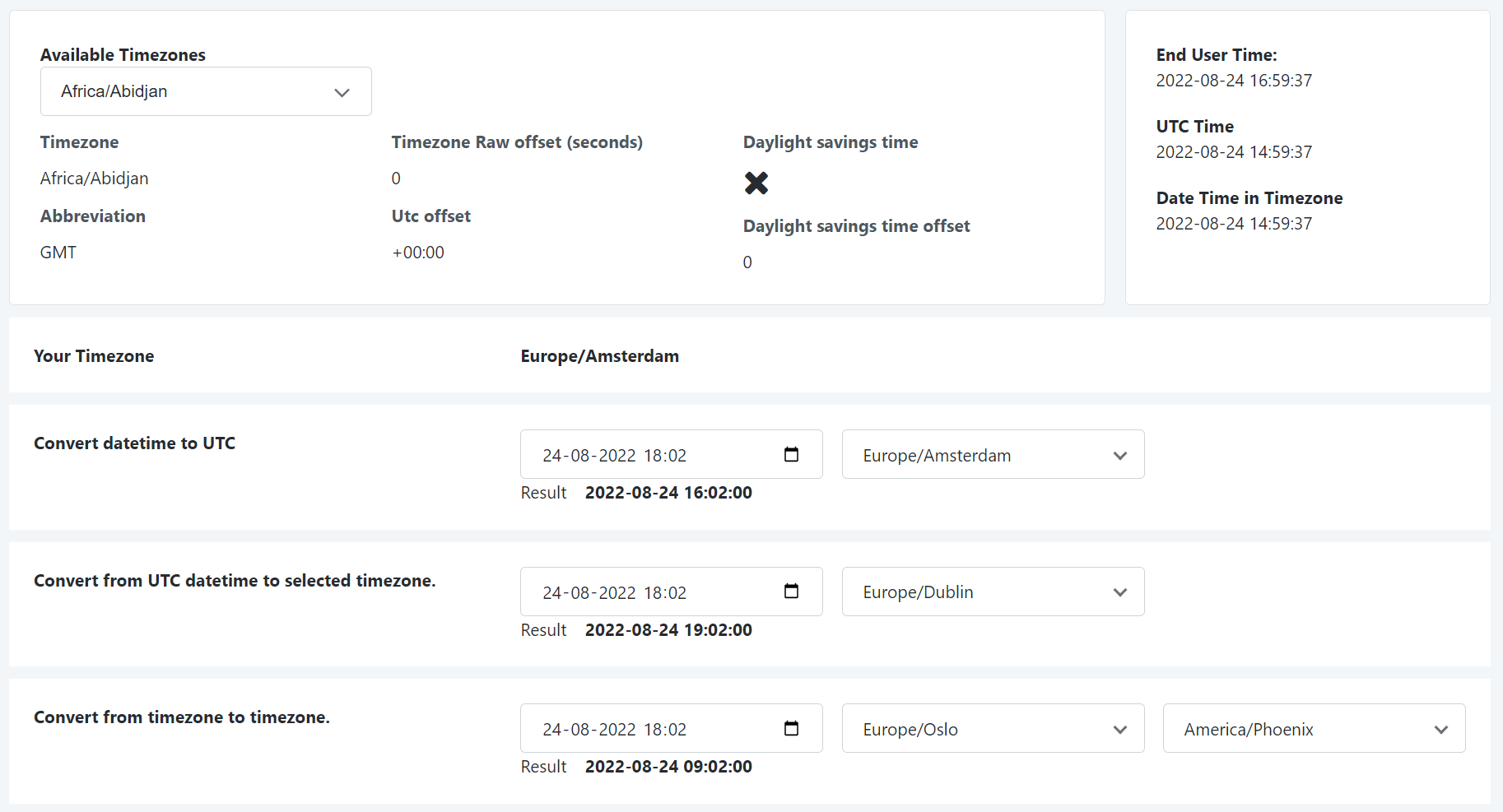Click the Daylight savings time offset heading

click(x=856, y=226)
